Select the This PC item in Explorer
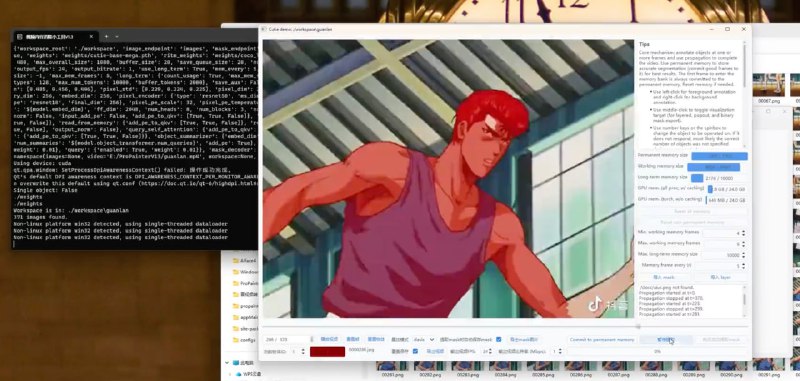The image size is (800, 381). pos(243,363)
